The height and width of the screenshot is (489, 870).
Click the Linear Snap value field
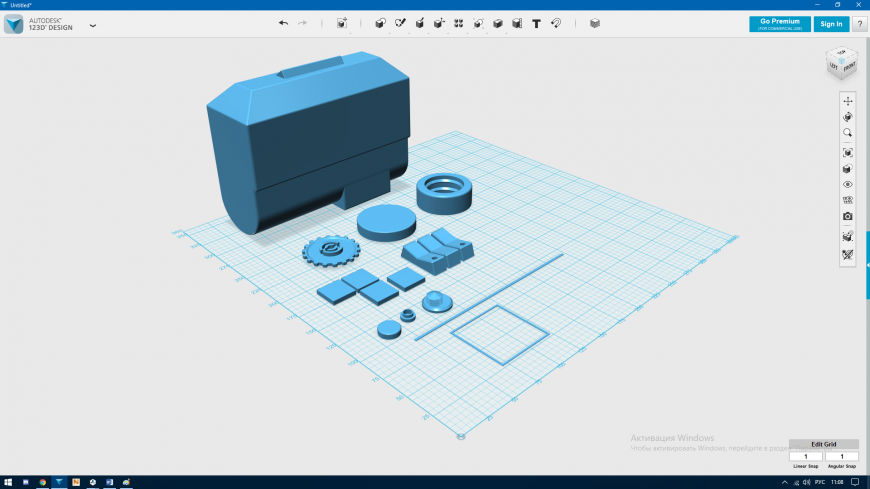pyautogui.click(x=805, y=456)
